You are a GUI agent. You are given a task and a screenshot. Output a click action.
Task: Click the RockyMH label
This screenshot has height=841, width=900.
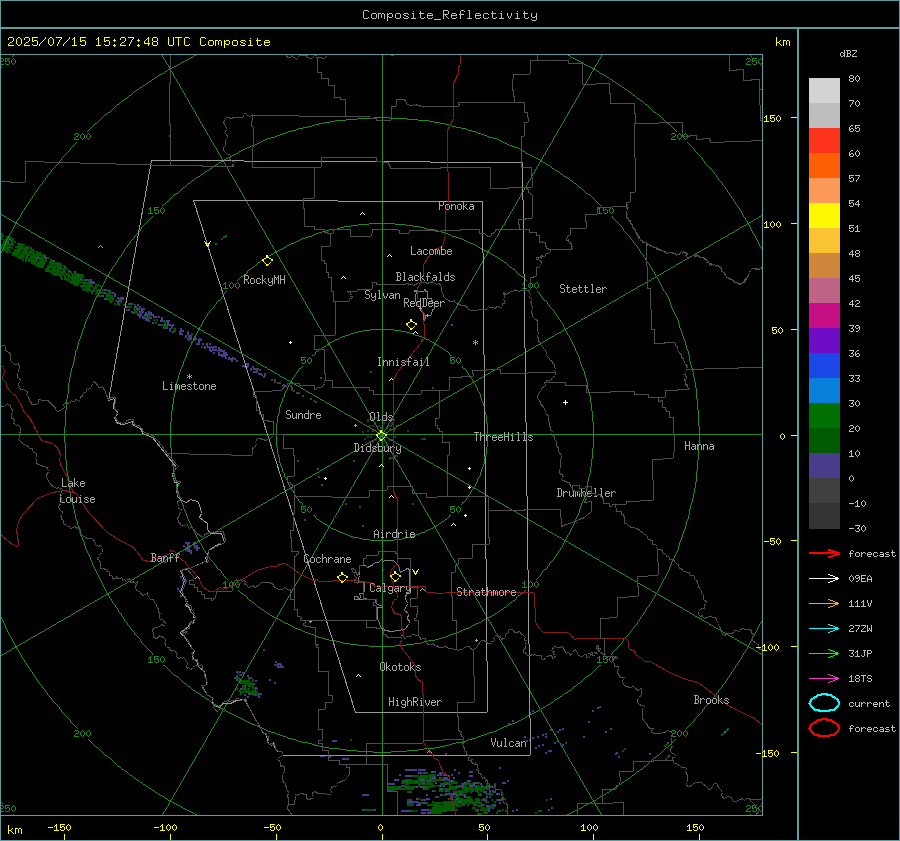pyautogui.click(x=264, y=280)
